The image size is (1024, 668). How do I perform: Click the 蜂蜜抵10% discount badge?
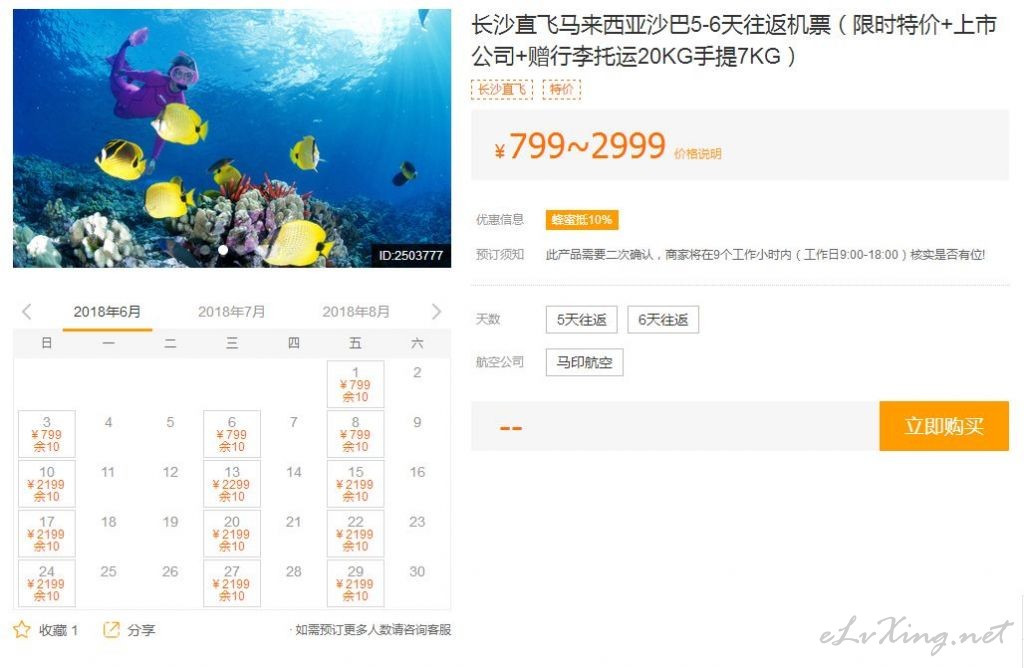[582, 220]
